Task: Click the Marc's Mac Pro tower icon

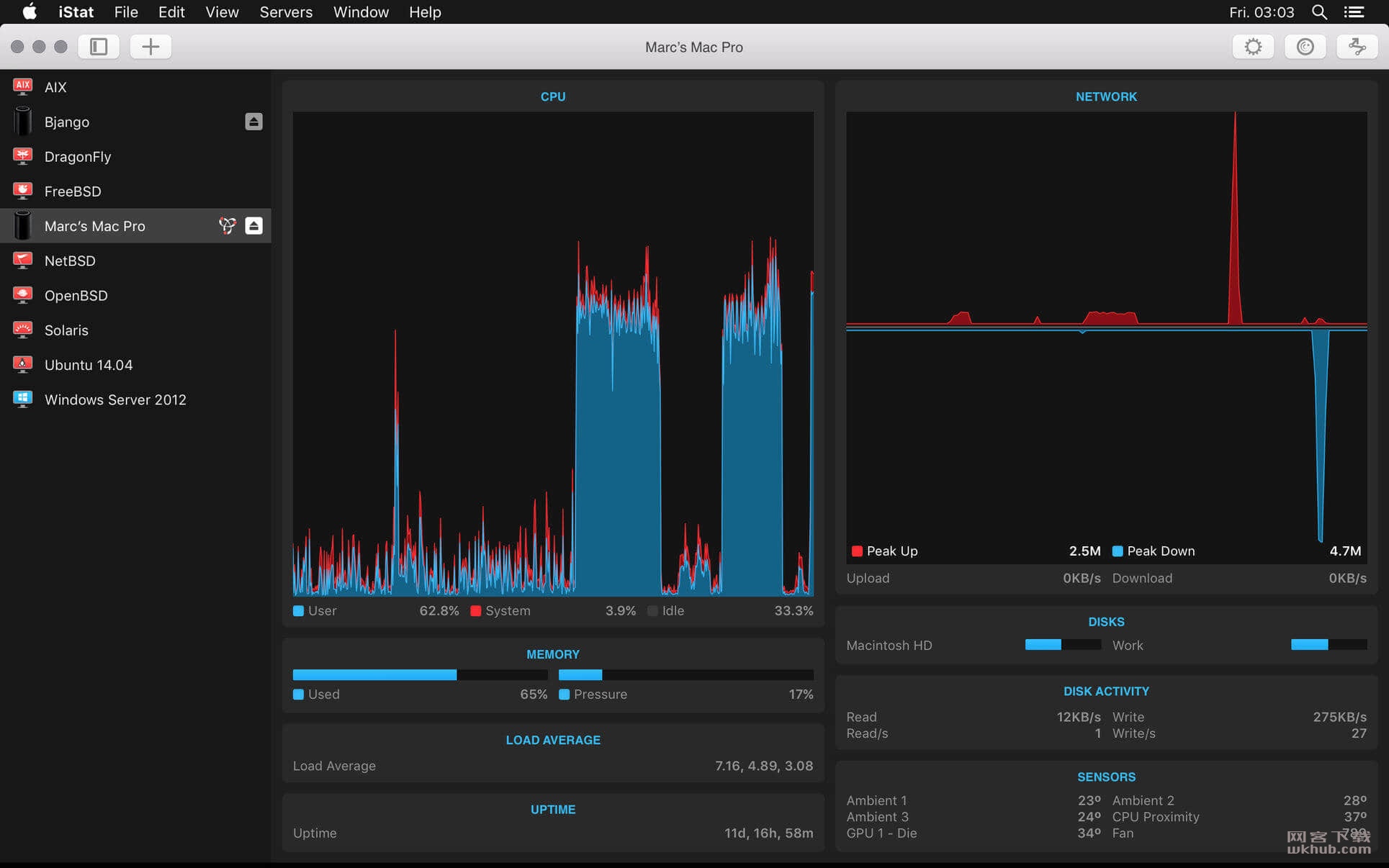Action: click(23, 225)
